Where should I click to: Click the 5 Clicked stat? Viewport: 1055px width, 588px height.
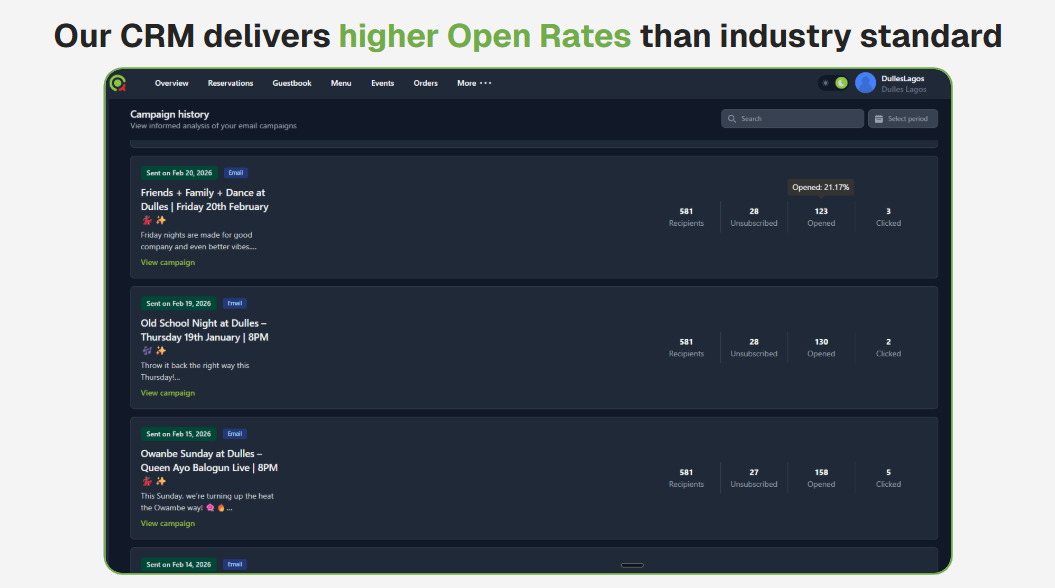click(888, 478)
